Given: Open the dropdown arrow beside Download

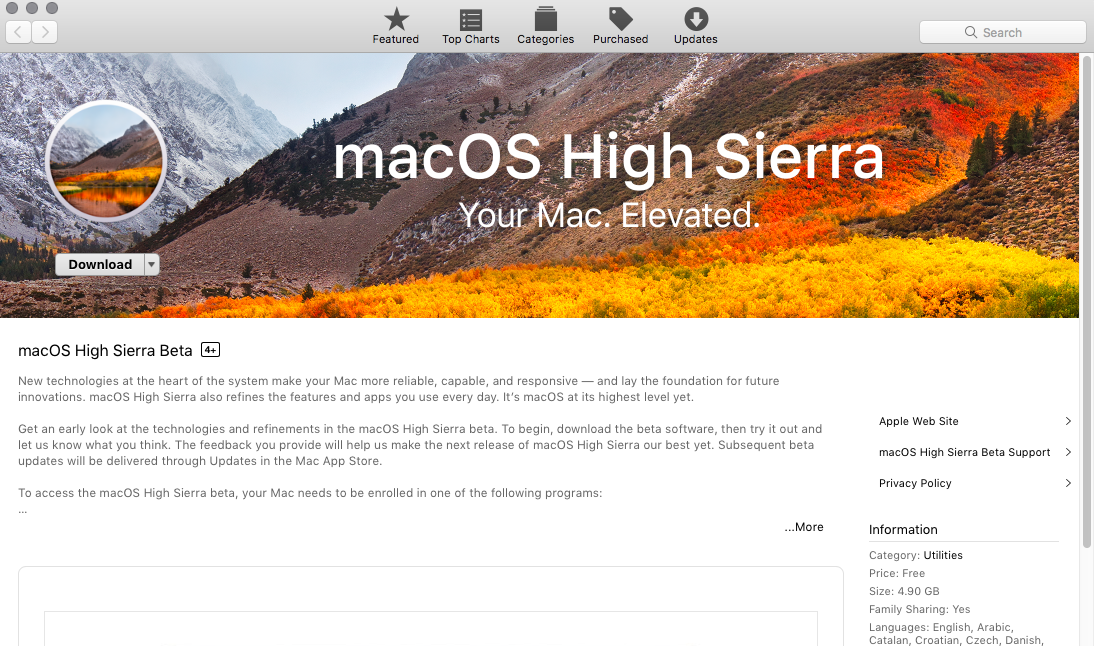Looking at the screenshot, I should 151,265.
